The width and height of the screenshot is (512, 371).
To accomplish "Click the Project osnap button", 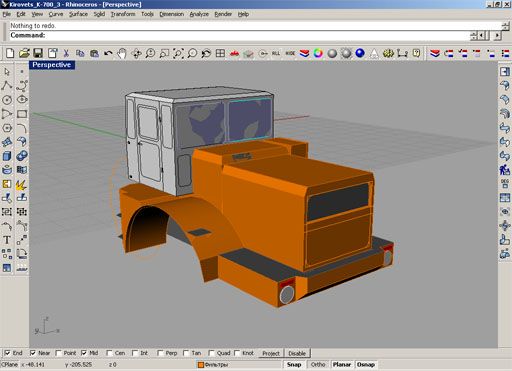I will tap(271, 353).
